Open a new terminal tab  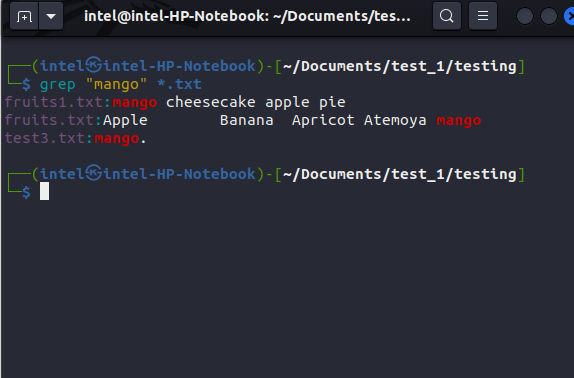pos(24,16)
